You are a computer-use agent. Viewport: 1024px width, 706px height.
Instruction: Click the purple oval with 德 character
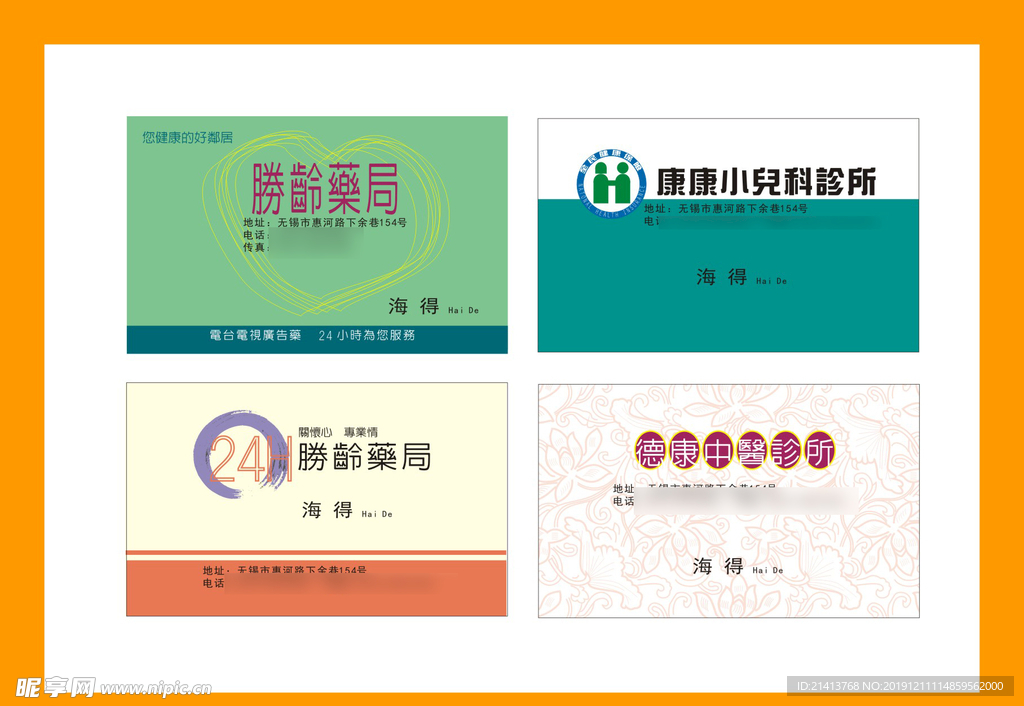(x=652, y=452)
